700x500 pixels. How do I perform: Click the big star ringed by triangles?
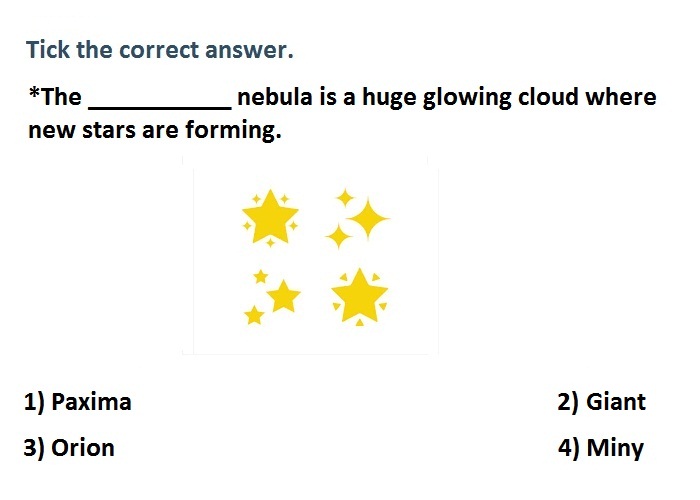(x=359, y=296)
